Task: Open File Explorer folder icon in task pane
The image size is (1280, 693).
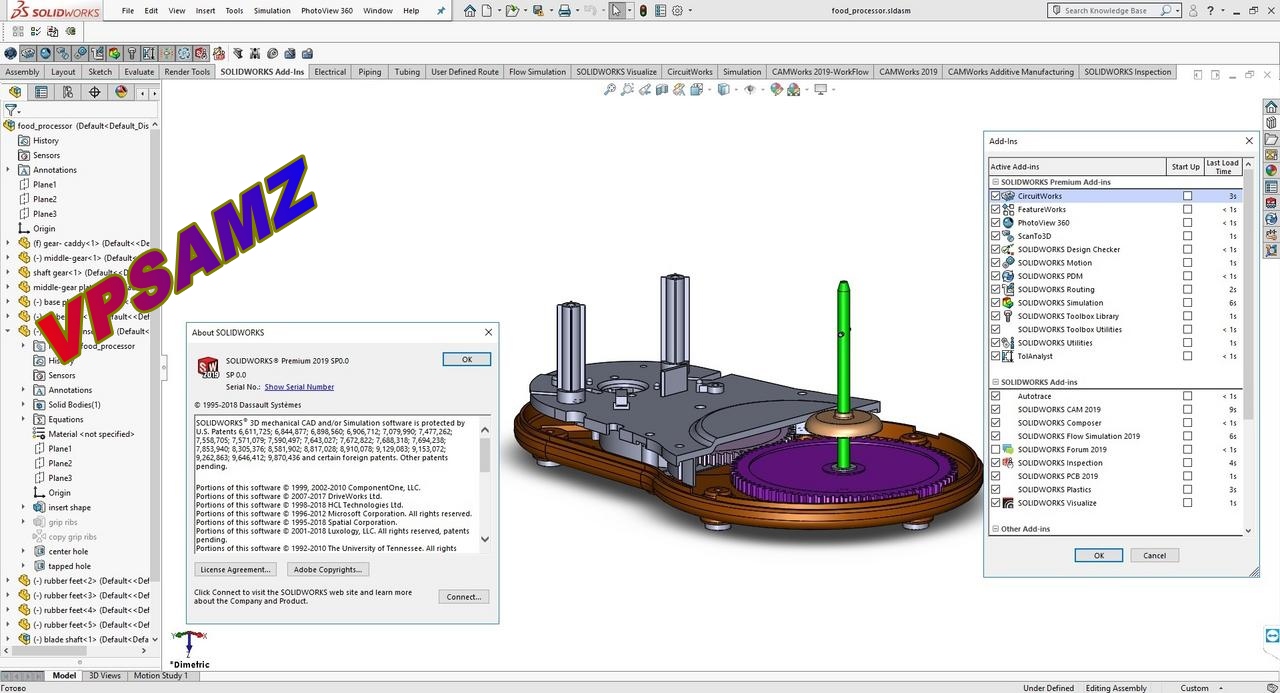Action: click(x=1271, y=139)
